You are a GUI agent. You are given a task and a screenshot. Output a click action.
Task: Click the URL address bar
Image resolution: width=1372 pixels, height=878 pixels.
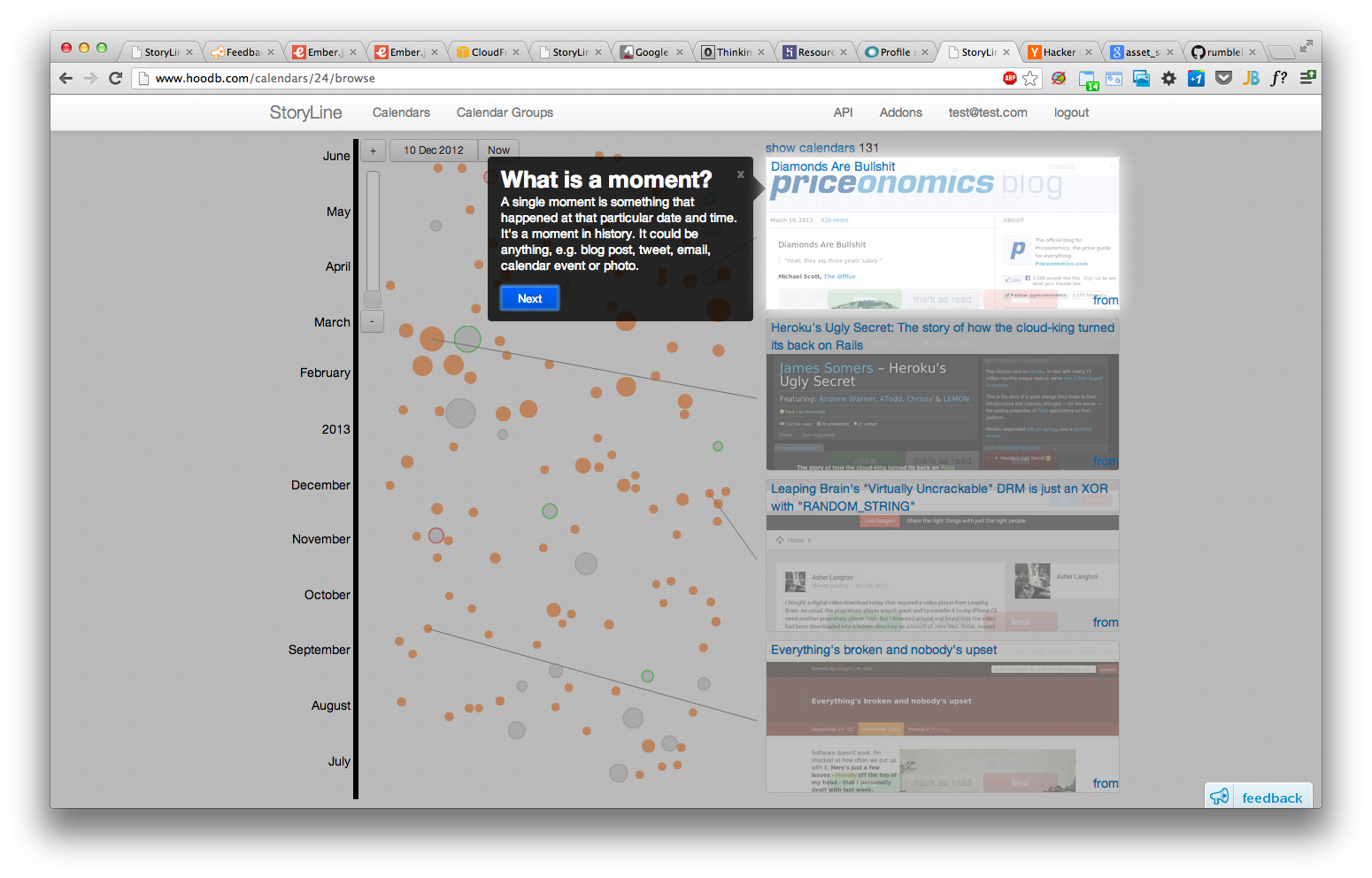coord(567,78)
